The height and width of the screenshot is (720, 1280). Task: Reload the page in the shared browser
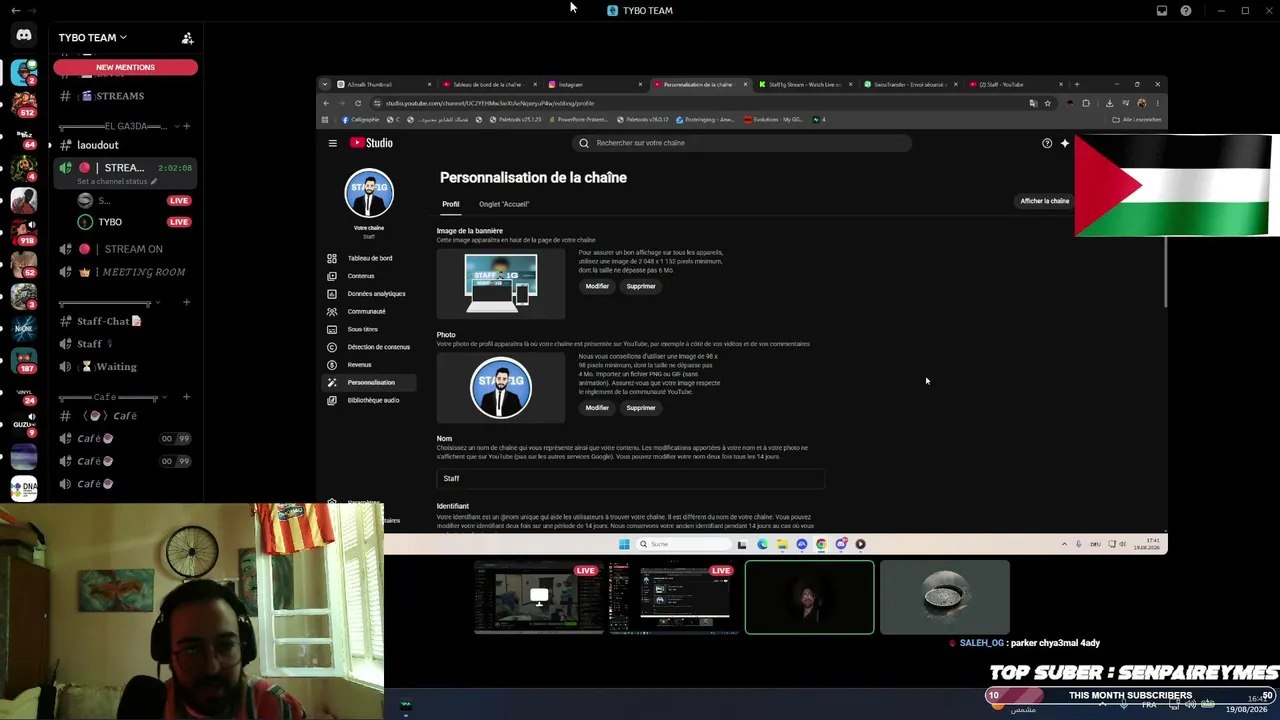(x=358, y=103)
